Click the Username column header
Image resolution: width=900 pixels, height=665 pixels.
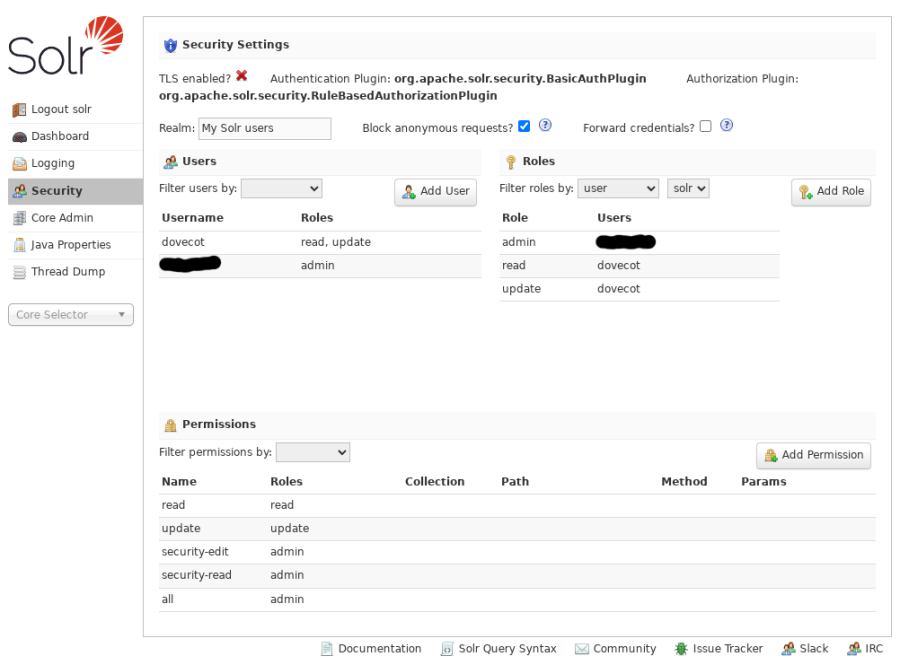[193, 218]
